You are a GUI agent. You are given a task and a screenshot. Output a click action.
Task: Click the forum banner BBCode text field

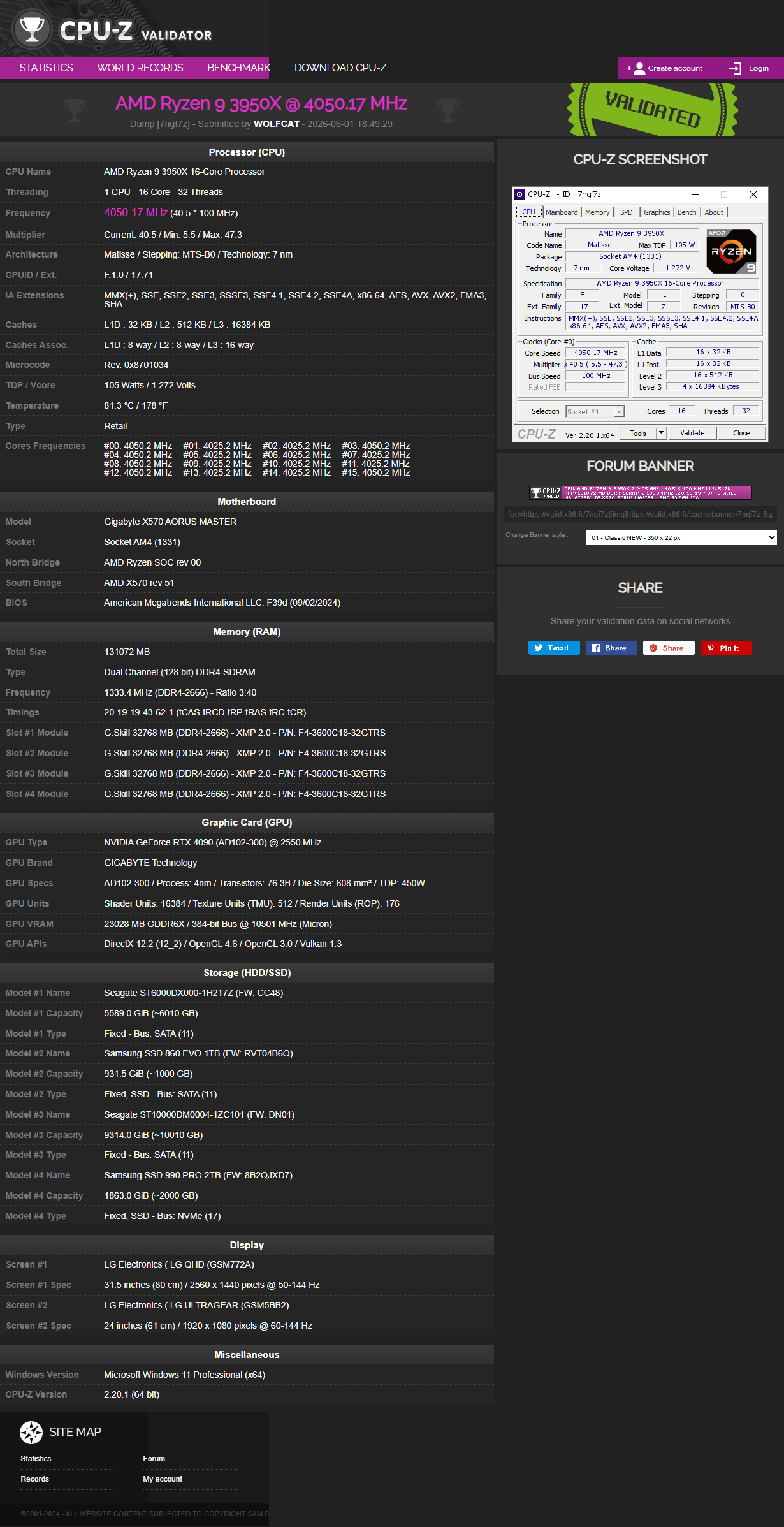pos(641,515)
